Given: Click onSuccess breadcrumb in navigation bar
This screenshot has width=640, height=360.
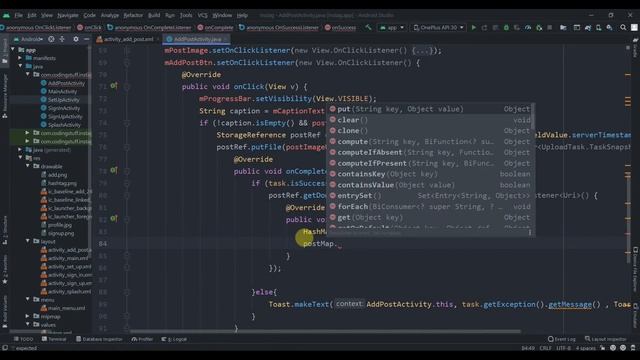Looking at the screenshot, I should click(x=340, y=27).
